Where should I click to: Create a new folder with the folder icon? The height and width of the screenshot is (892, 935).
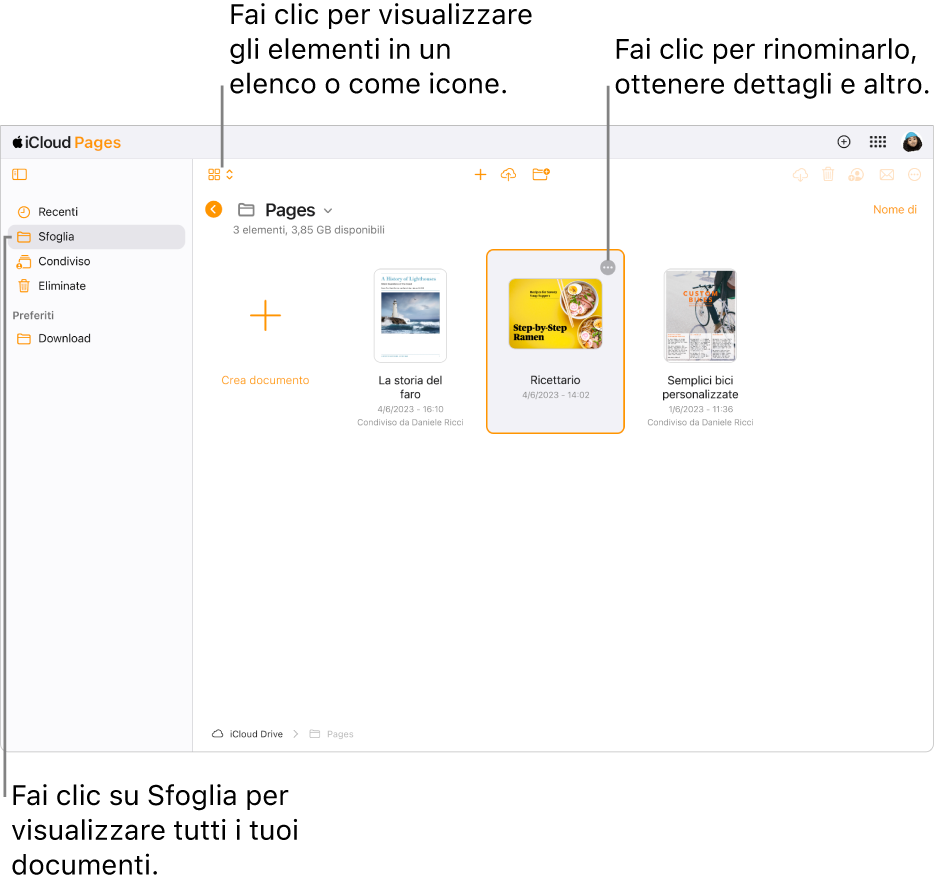point(541,174)
